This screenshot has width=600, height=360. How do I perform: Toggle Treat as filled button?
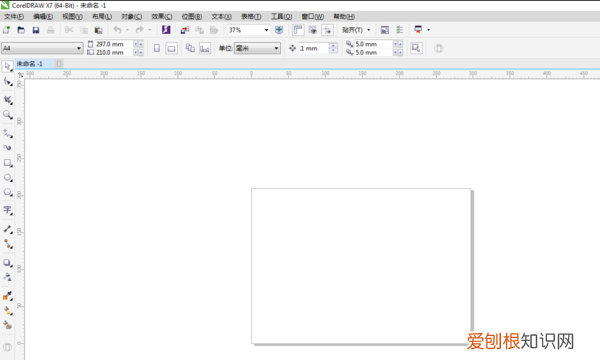tap(416, 48)
